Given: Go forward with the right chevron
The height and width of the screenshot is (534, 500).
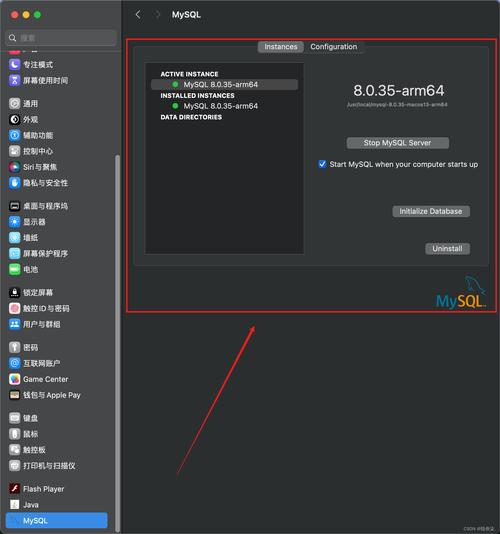Looking at the screenshot, I should click(x=157, y=15).
